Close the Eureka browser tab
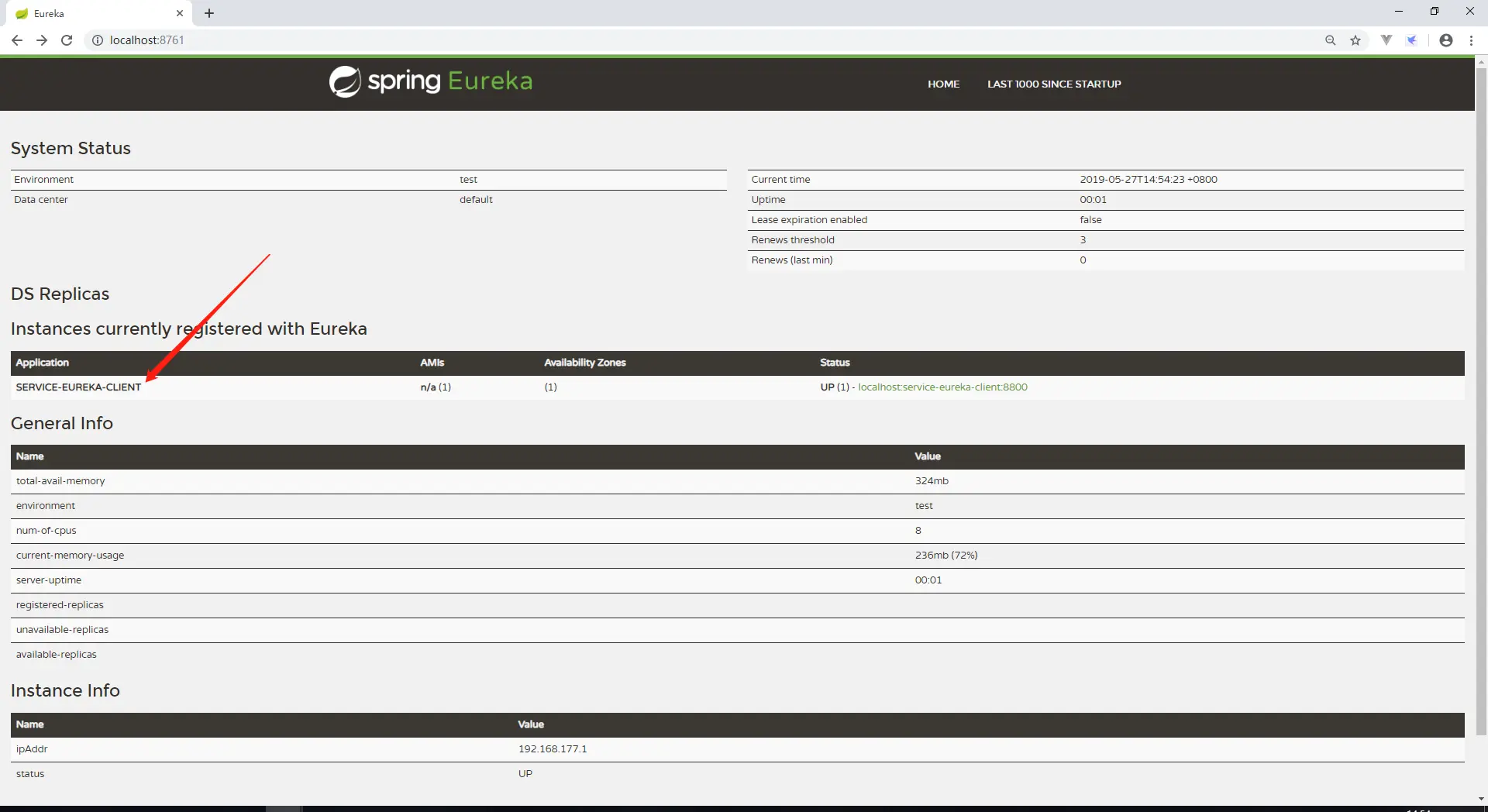The height and width of the screenshot is (812, 1488). tap(180, 13)
